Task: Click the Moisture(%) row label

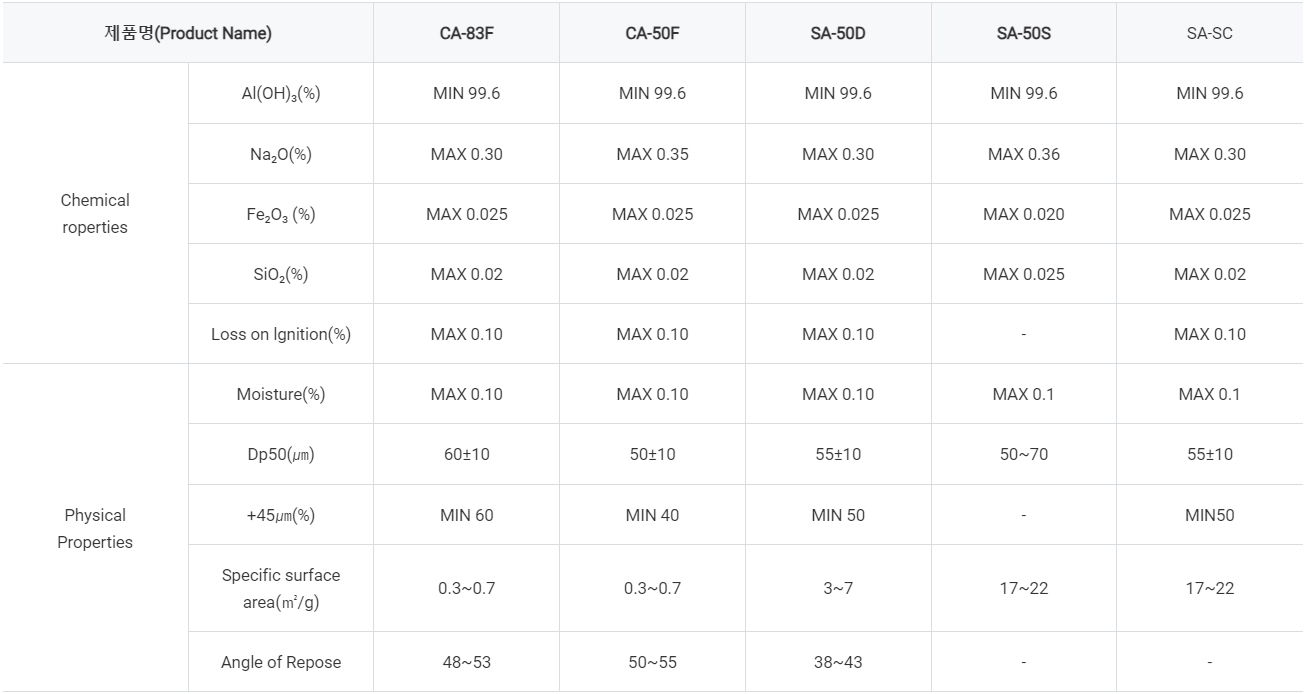Action: click(x=281, y=394)
